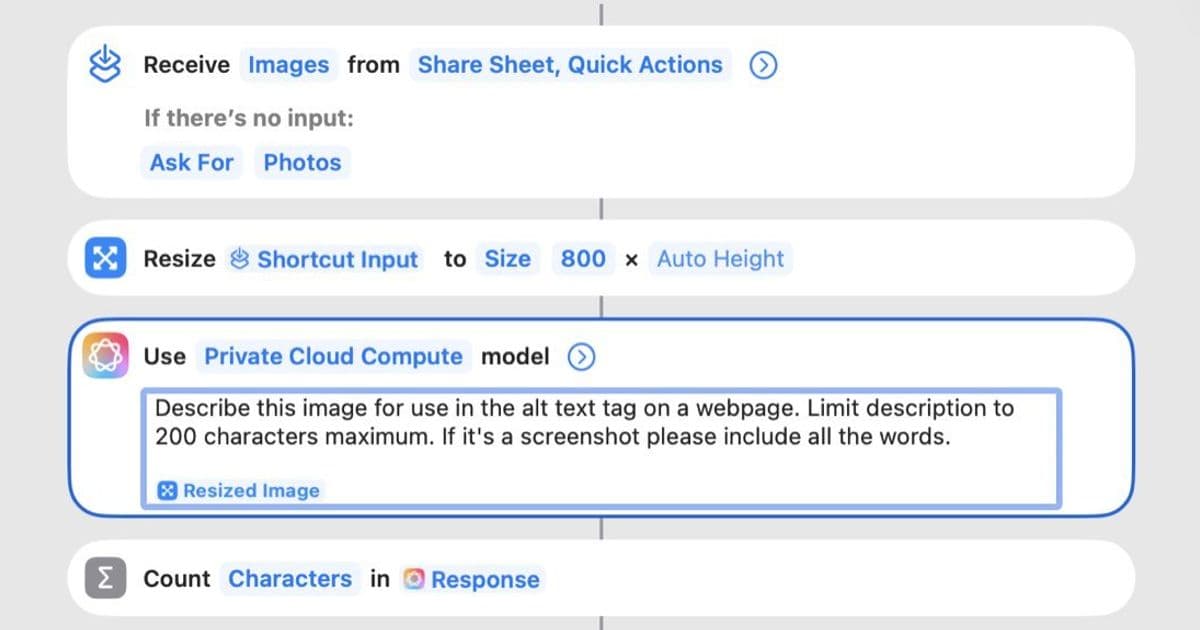Screen dimensions: 1200x630
Task: Expand Receive action options chevron
Action: (764, 66)
